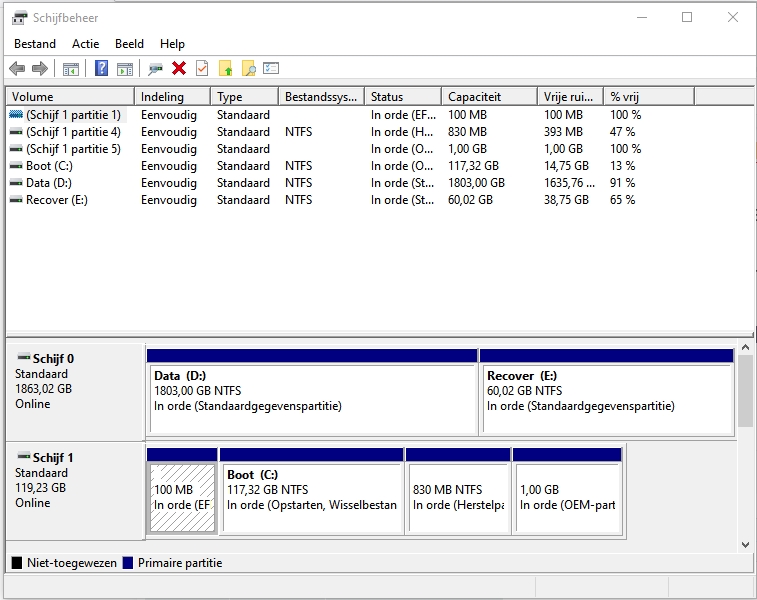
Task: Click the Forward arrow toolbar icon
Action: click(x=40, y=68)
